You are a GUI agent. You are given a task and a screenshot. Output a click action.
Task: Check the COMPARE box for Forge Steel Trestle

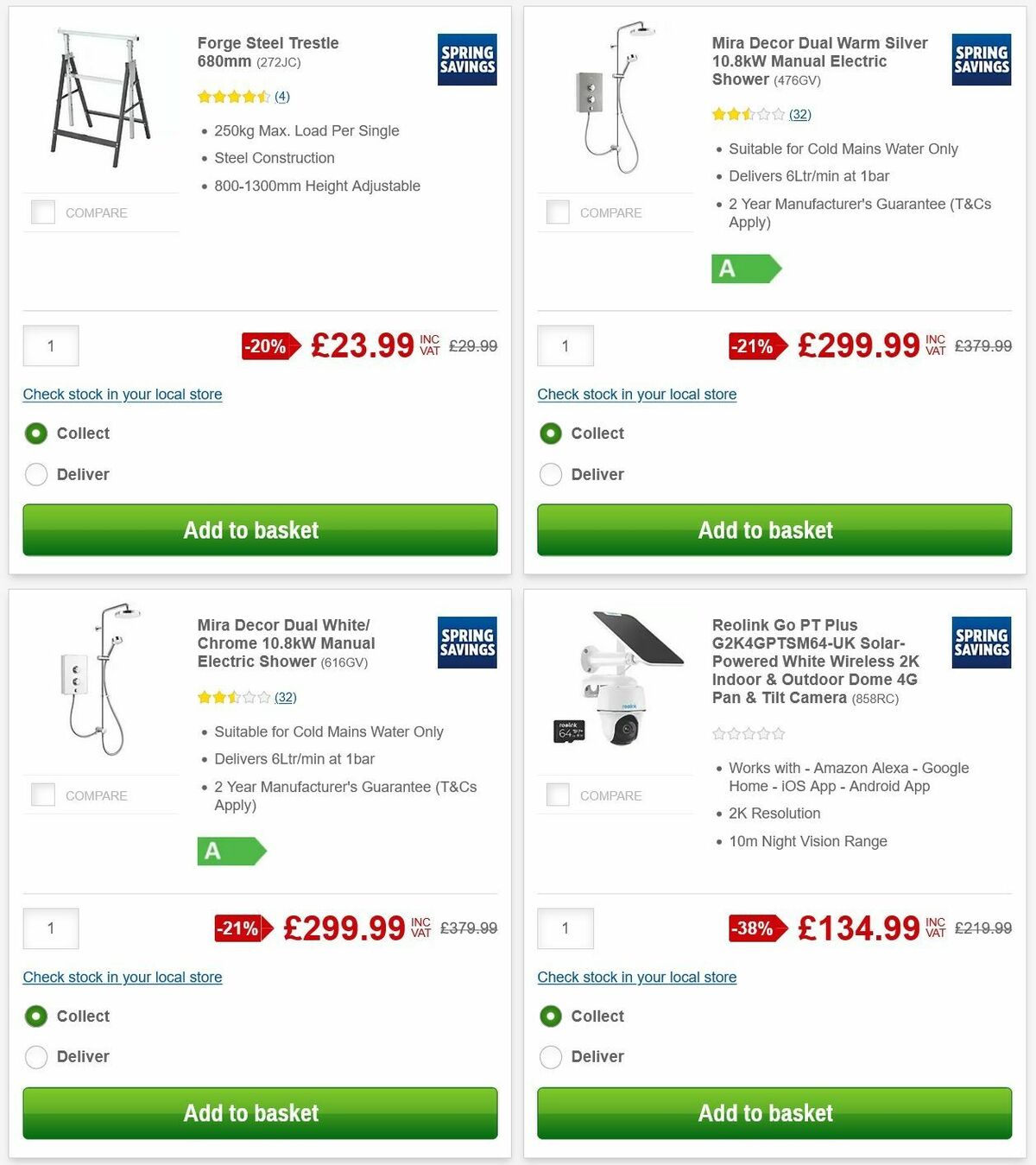coord(42,212)
